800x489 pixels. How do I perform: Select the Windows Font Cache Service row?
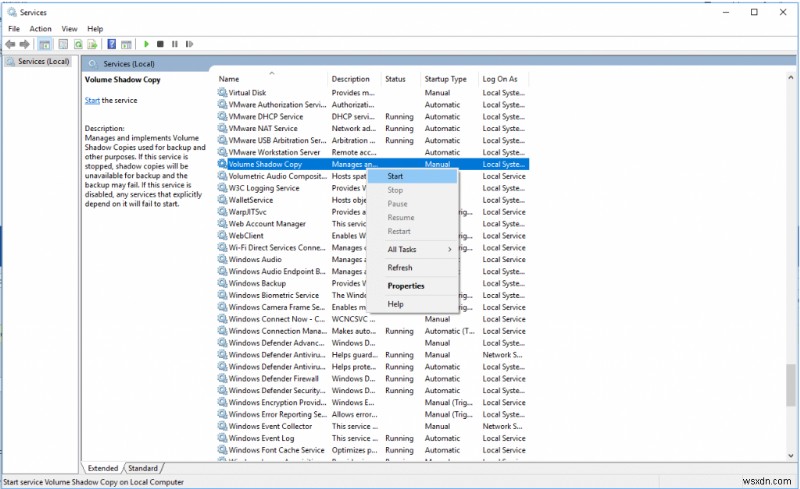tap(372, 450)
